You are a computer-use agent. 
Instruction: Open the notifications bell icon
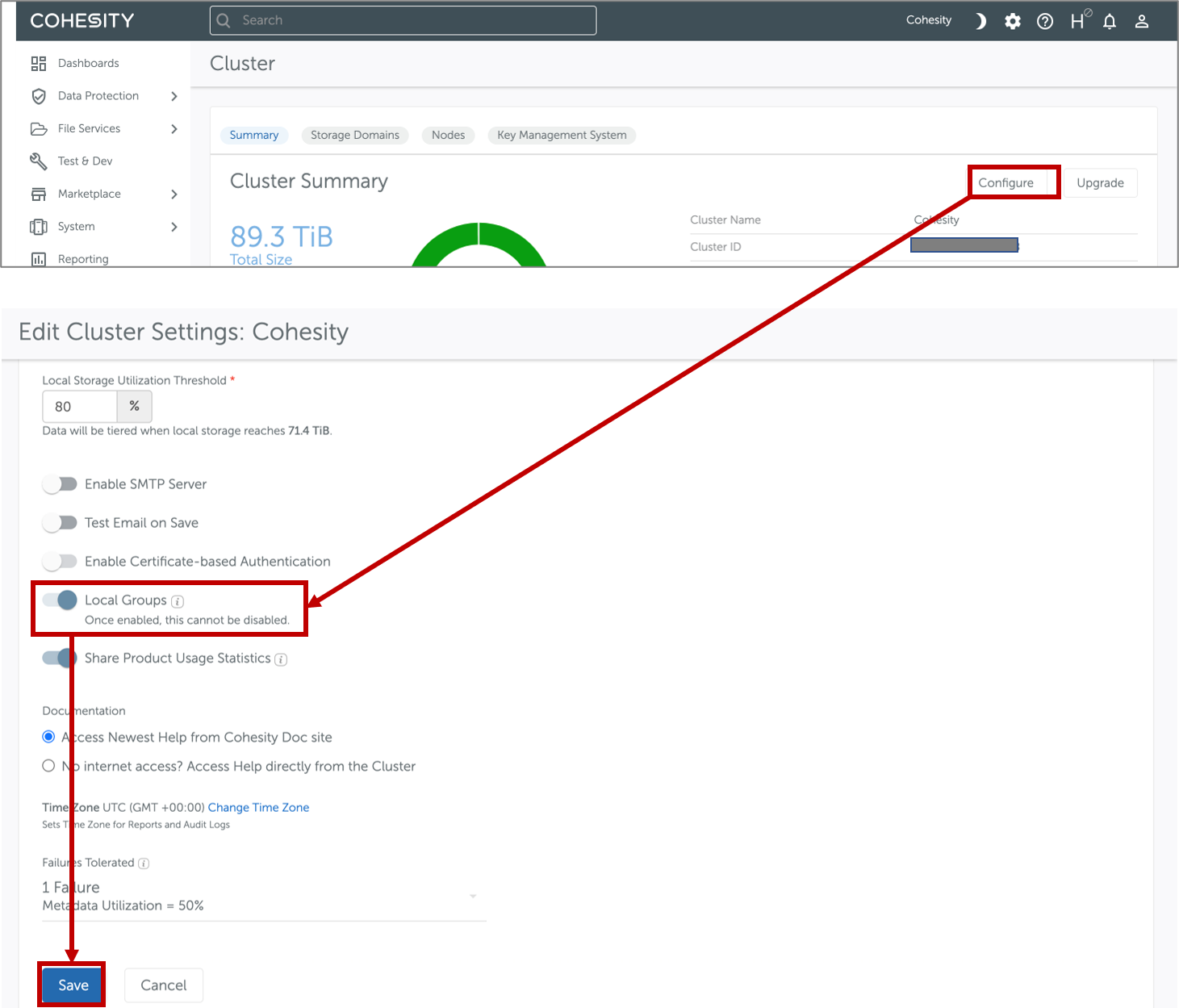[1110, 21]
